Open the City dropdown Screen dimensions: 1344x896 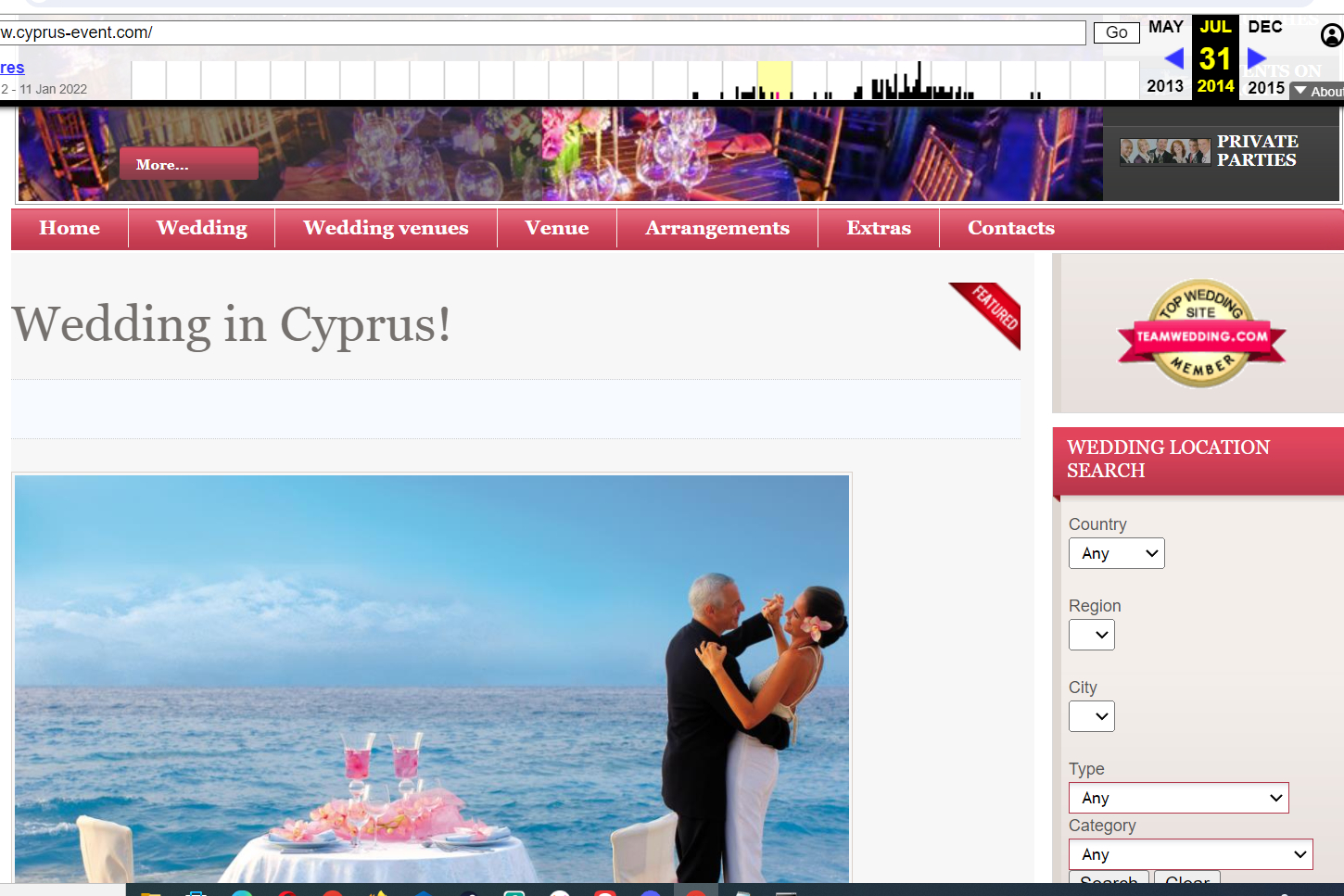tap(1091, 716)
